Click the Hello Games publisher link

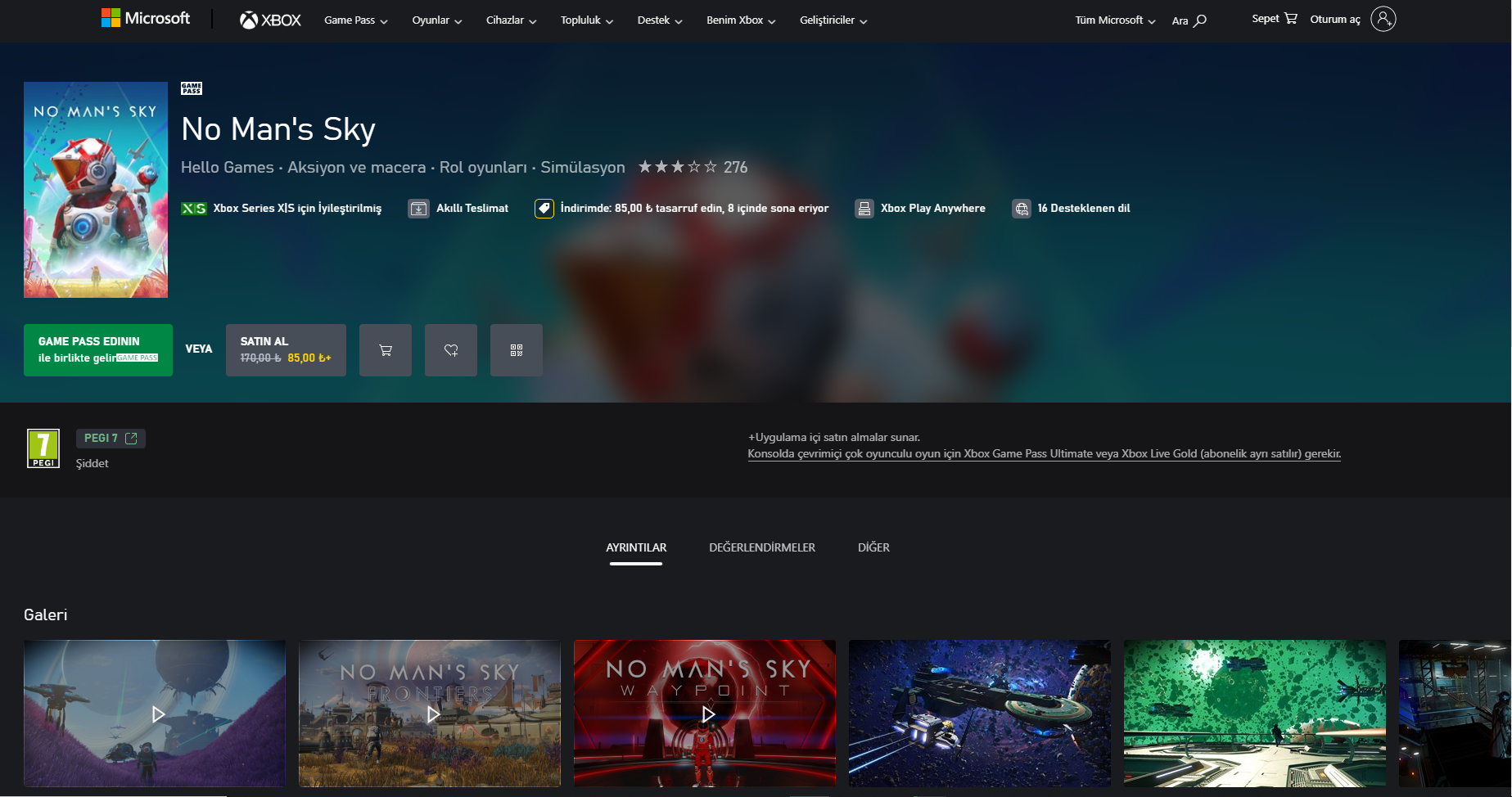click(228, 167)
